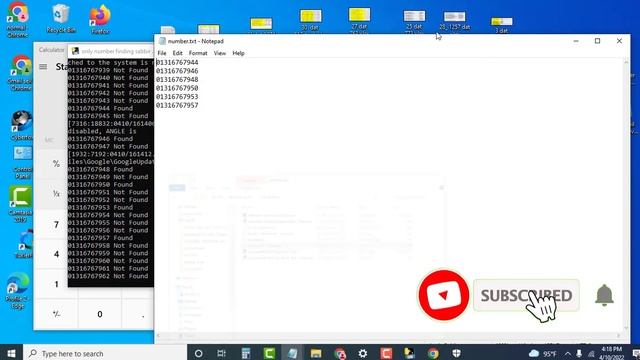Open File Explorer from the taskbar
This screenshot has height=360, width=640.
[x=316, y=353]
